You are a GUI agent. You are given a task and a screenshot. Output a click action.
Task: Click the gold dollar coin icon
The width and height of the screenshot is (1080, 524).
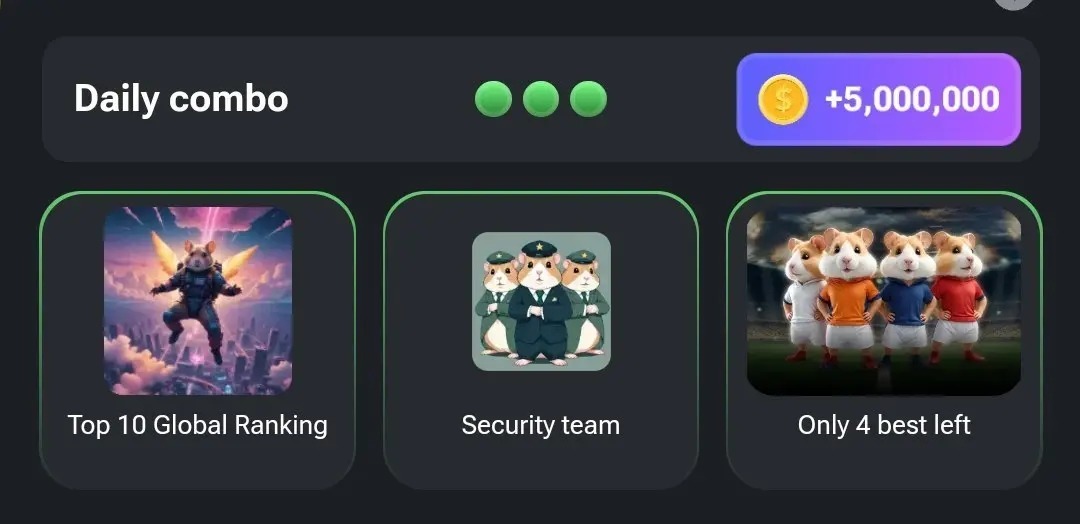pyautogui.click(x=782, y=100)
